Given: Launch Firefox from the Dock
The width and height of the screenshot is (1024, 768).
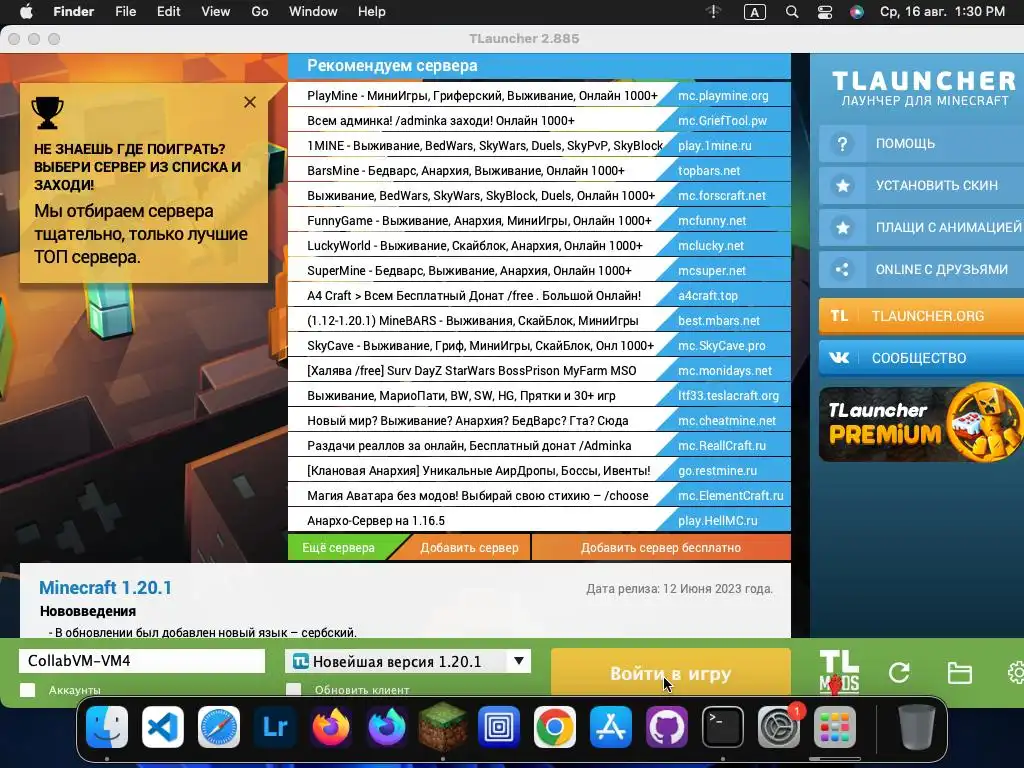Looking at the screenshot, I should pyautogui.click(x=330, y=726).
